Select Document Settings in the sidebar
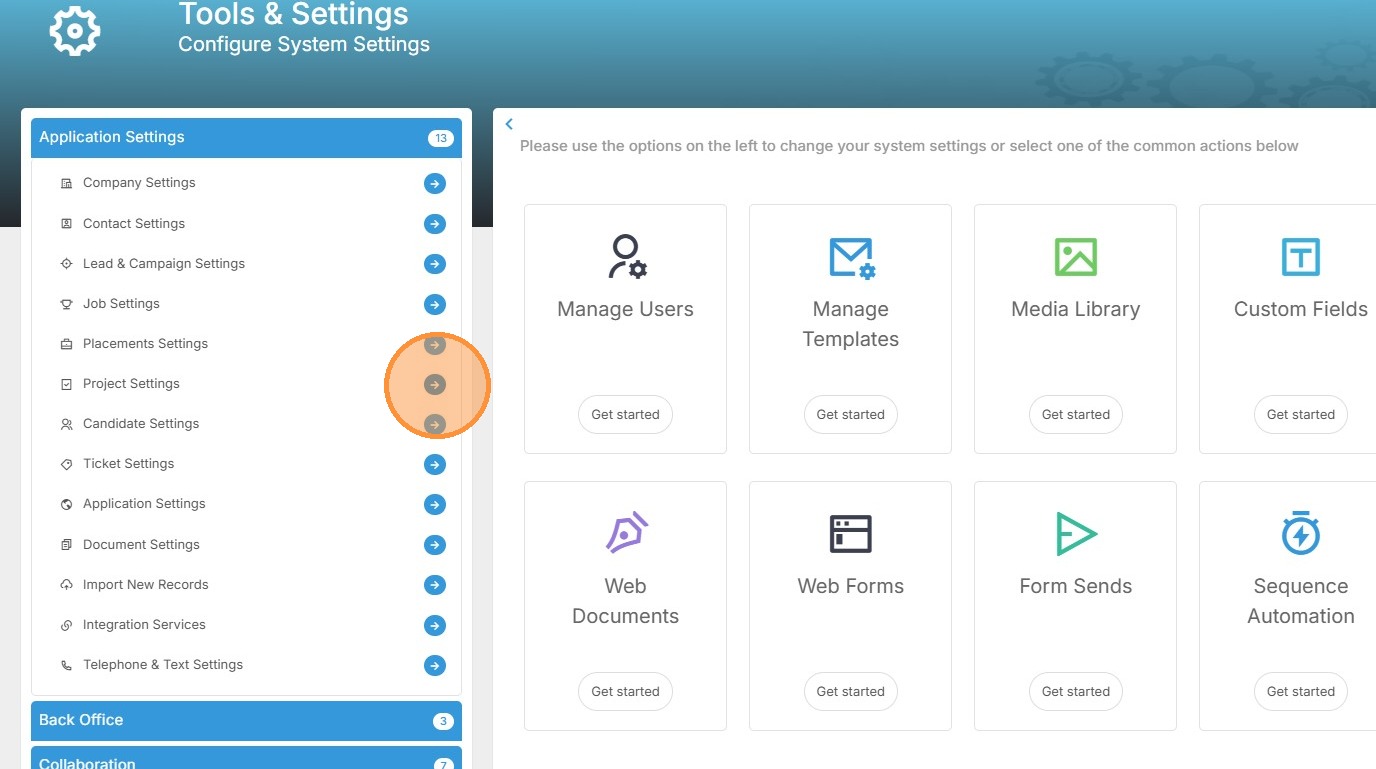Screen dimensions: 1376x769 coord(141,545)
